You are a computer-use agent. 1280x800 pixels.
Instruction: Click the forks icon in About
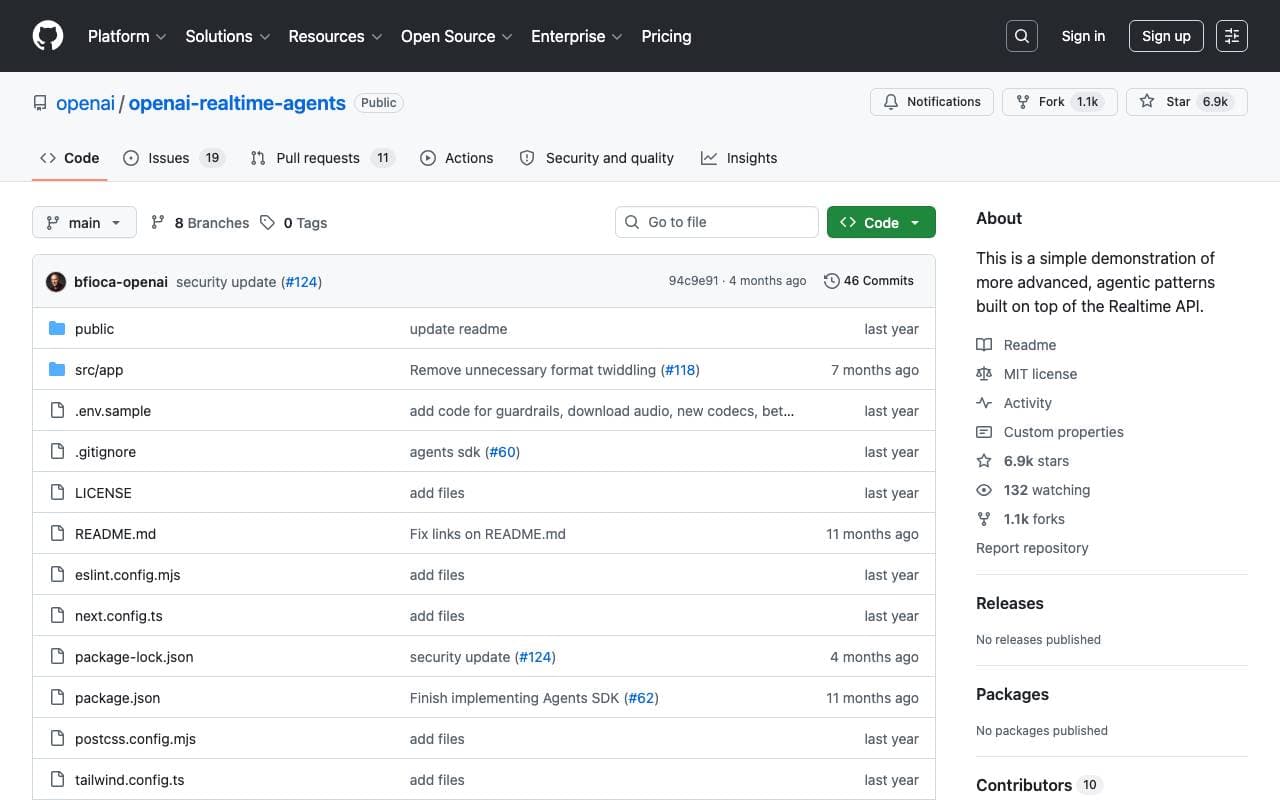pos(984,519)
